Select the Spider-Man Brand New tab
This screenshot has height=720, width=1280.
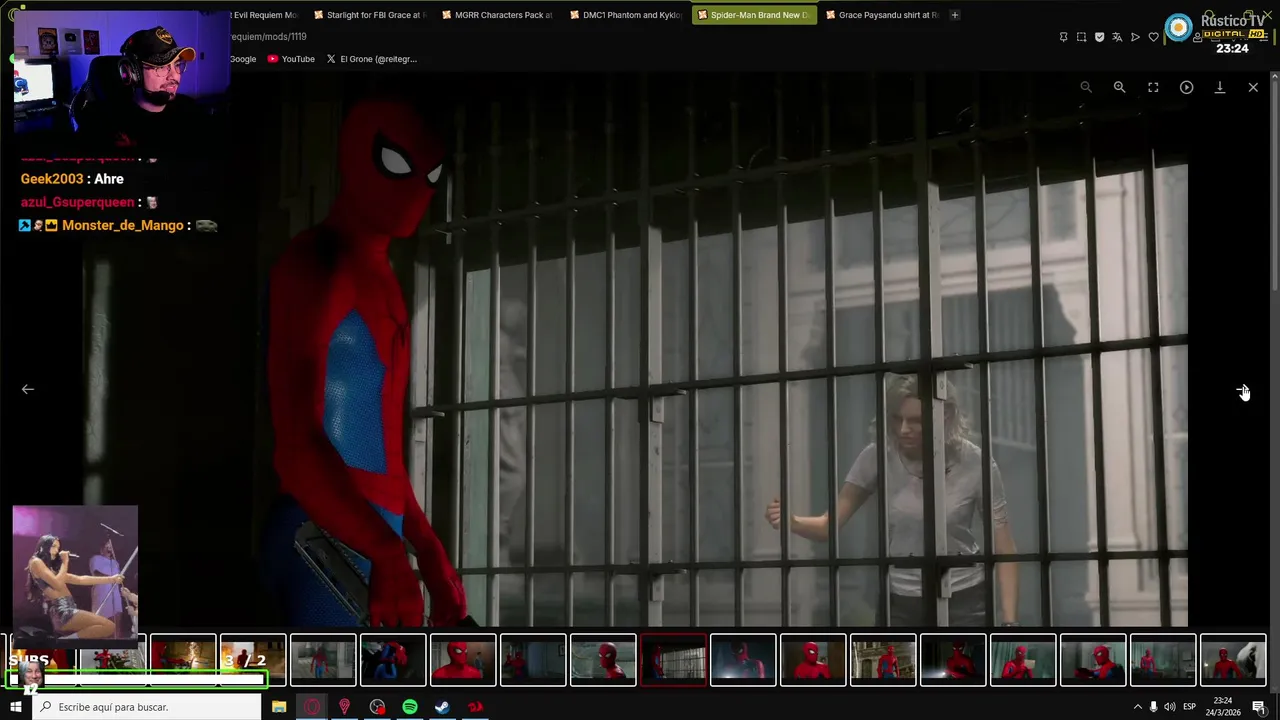pyautogui.click(x=753, y=15)
